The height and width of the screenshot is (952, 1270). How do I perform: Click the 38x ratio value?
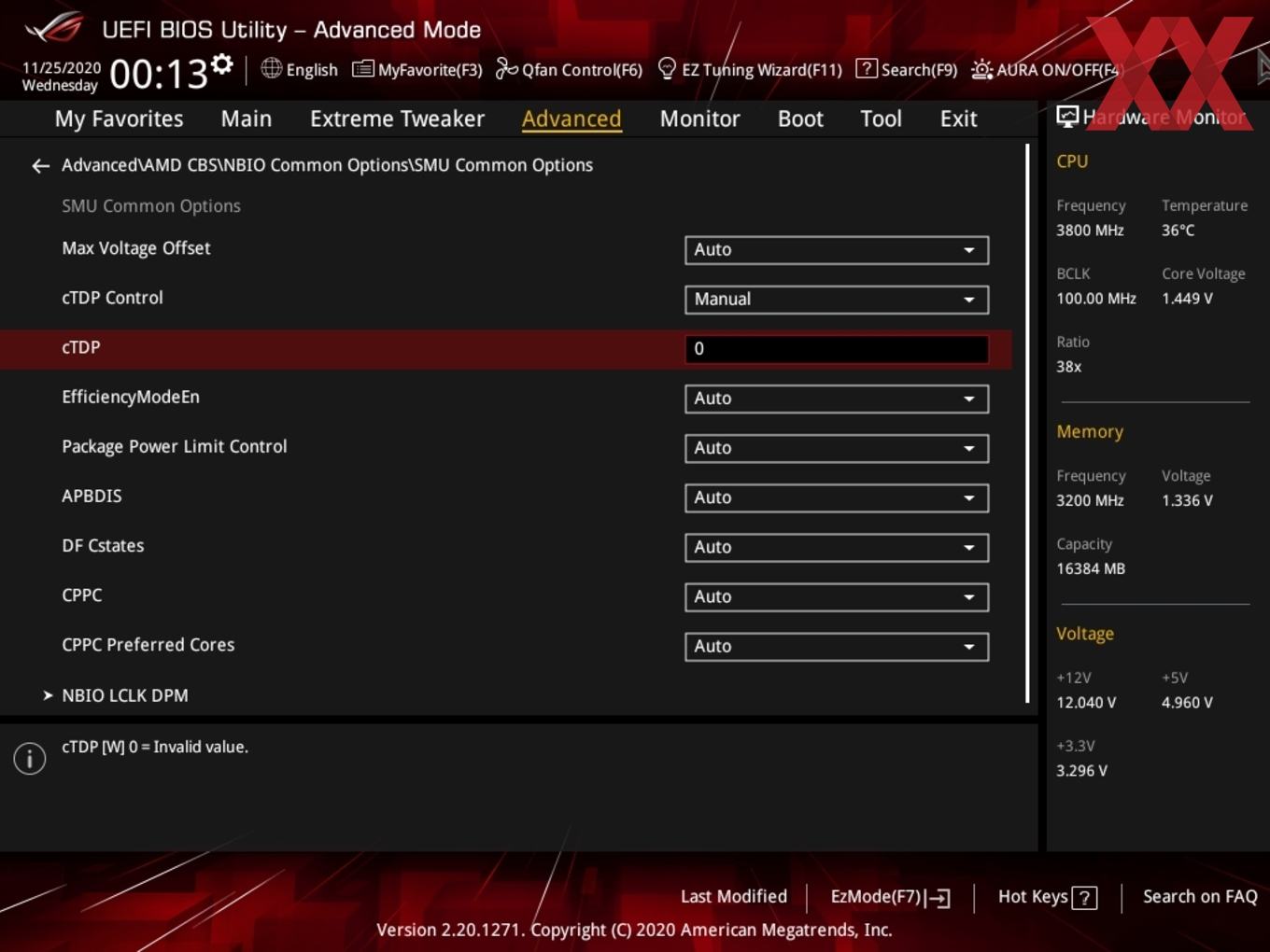1068,367
